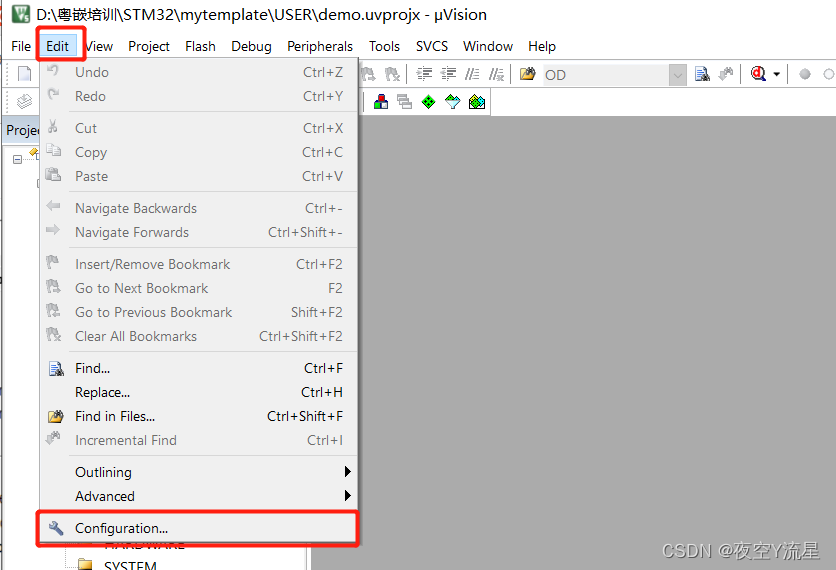The height and width of the screenshot is (570, 836).
Task: Click the Find in Files toolbar icon
Action: pyautogui.click(x=528, y=74)
